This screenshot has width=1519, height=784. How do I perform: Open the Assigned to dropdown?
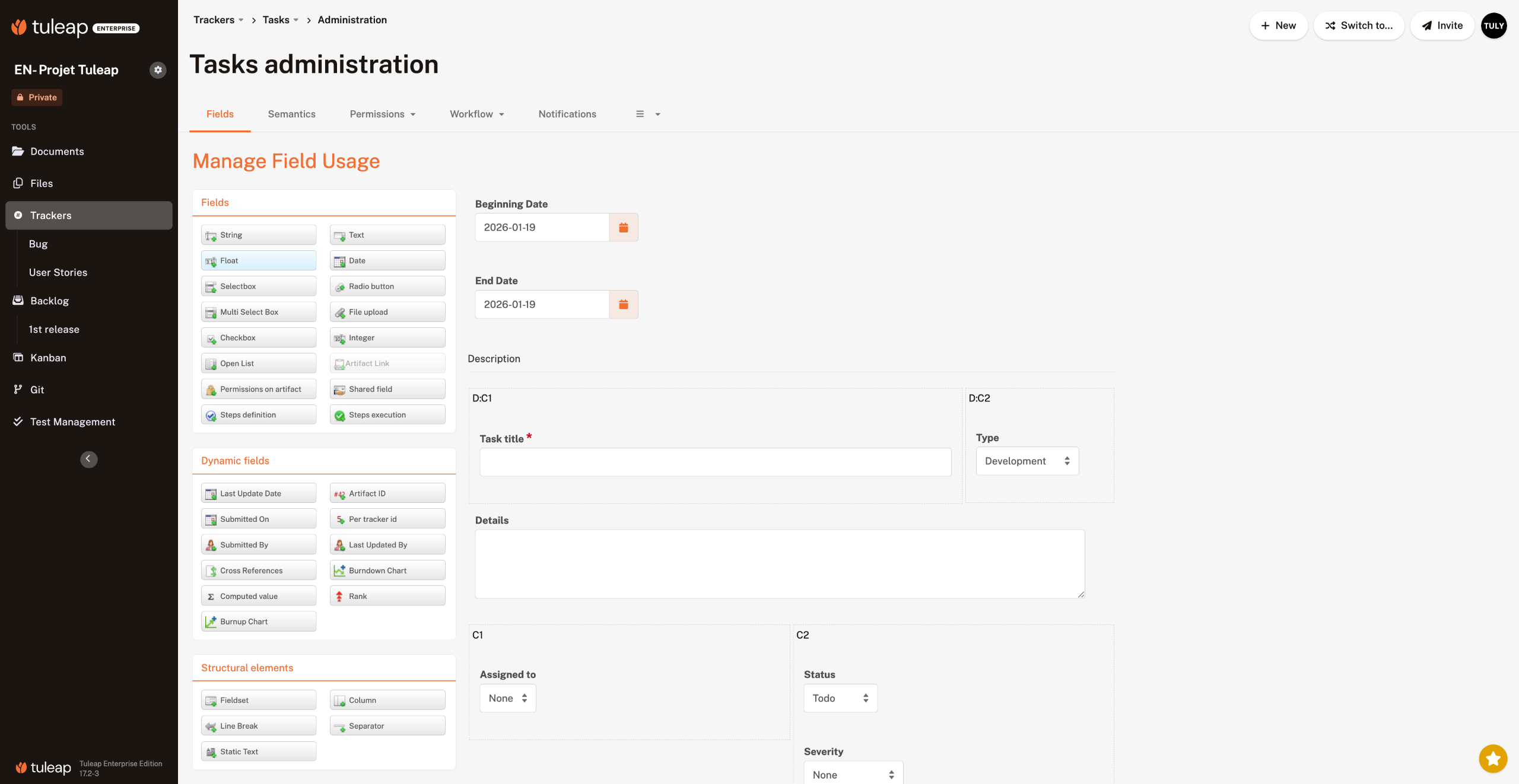pyautogui.click(x=507, y=698)
